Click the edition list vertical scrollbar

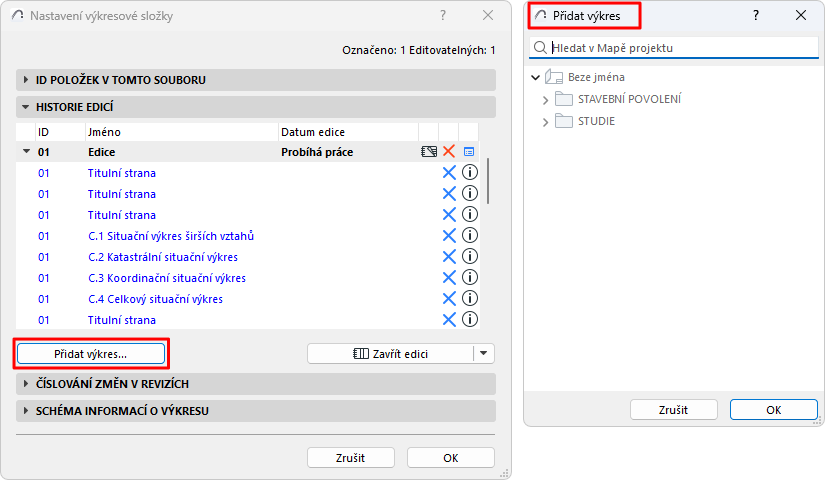[x=488, y=182]
